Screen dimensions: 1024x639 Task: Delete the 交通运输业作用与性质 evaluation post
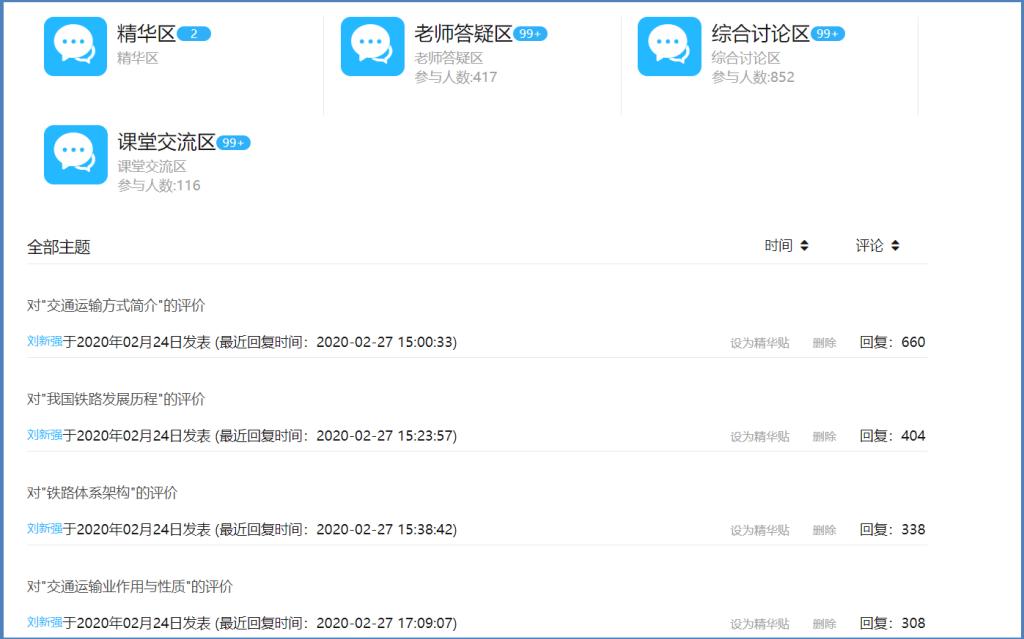point(824,624)
